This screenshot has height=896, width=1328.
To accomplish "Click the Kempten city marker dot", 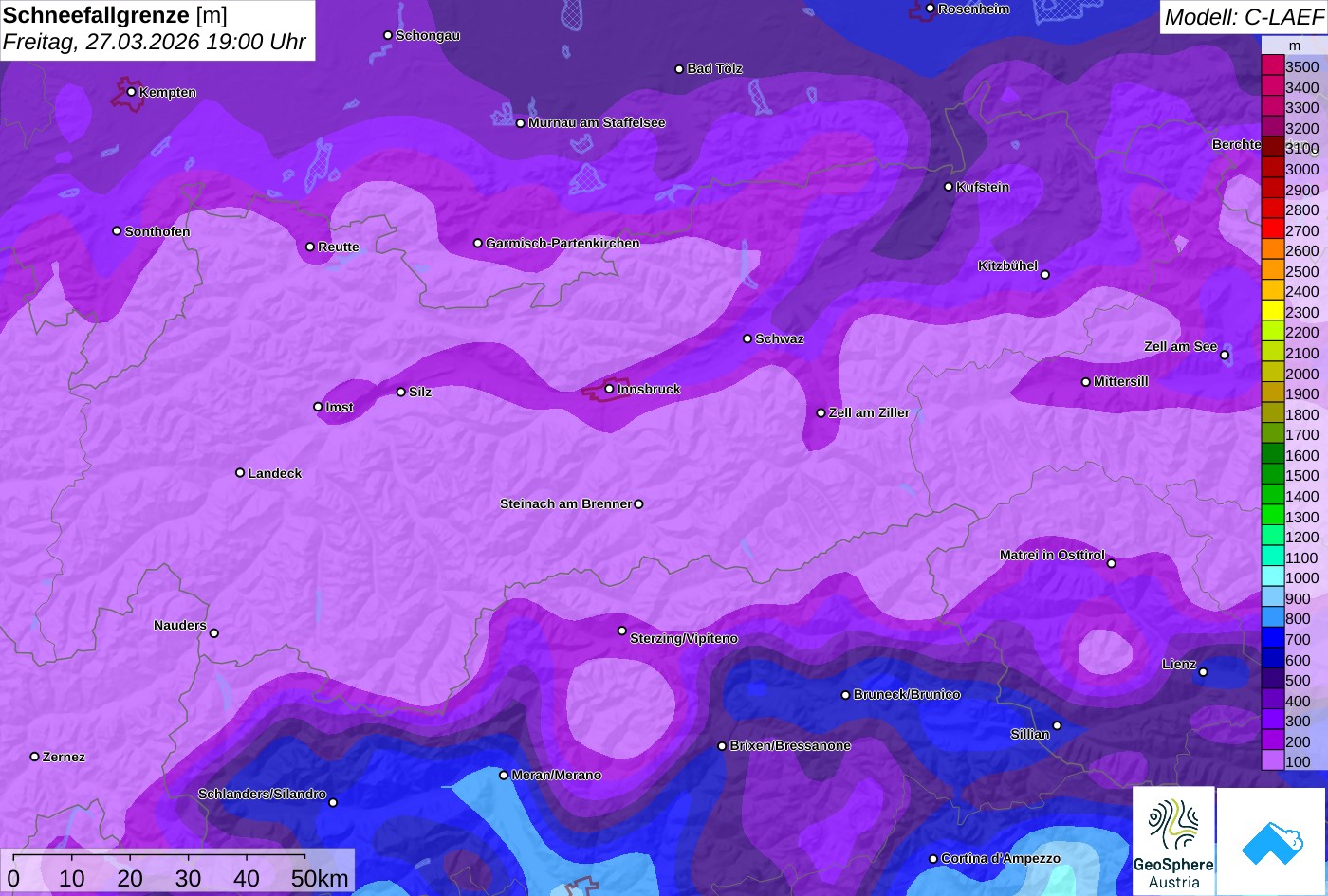I will pyautogui.click(x=131, y=92).
